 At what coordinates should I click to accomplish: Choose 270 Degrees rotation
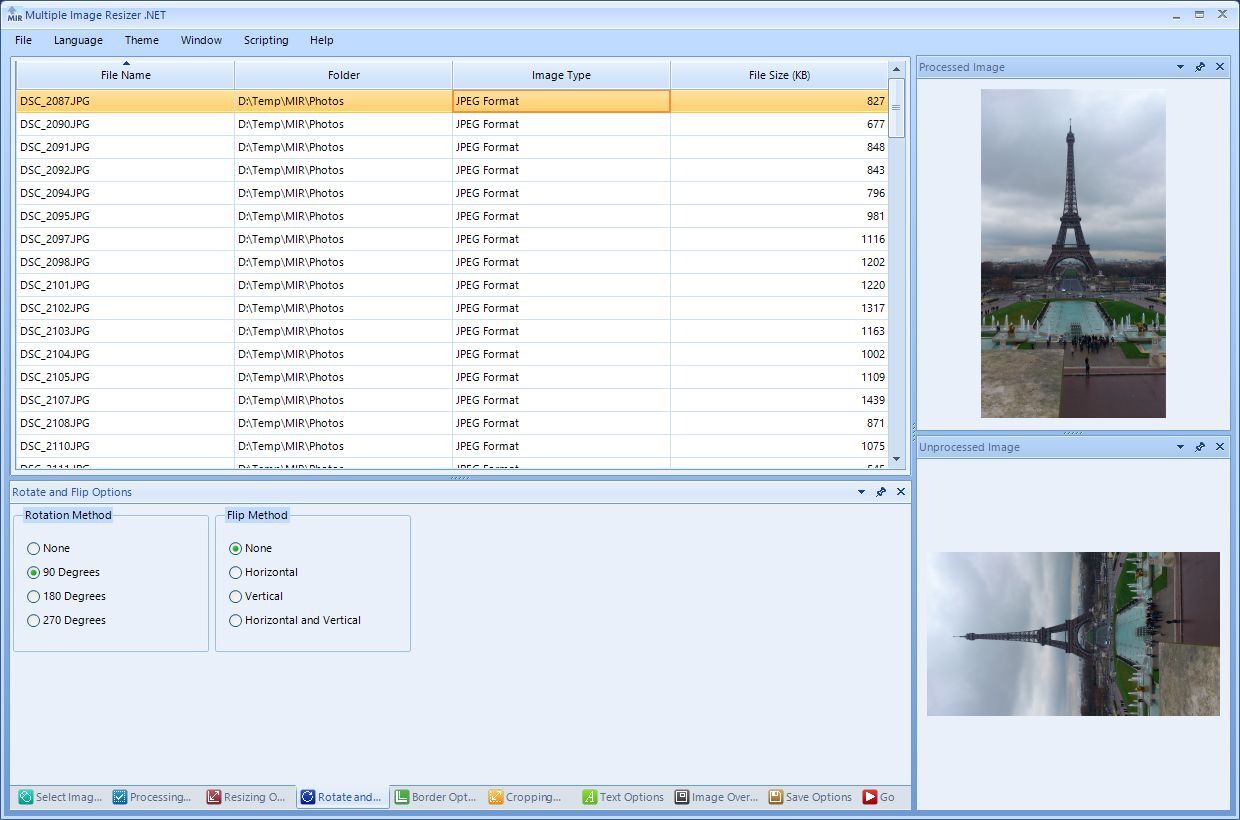(34, 620)
